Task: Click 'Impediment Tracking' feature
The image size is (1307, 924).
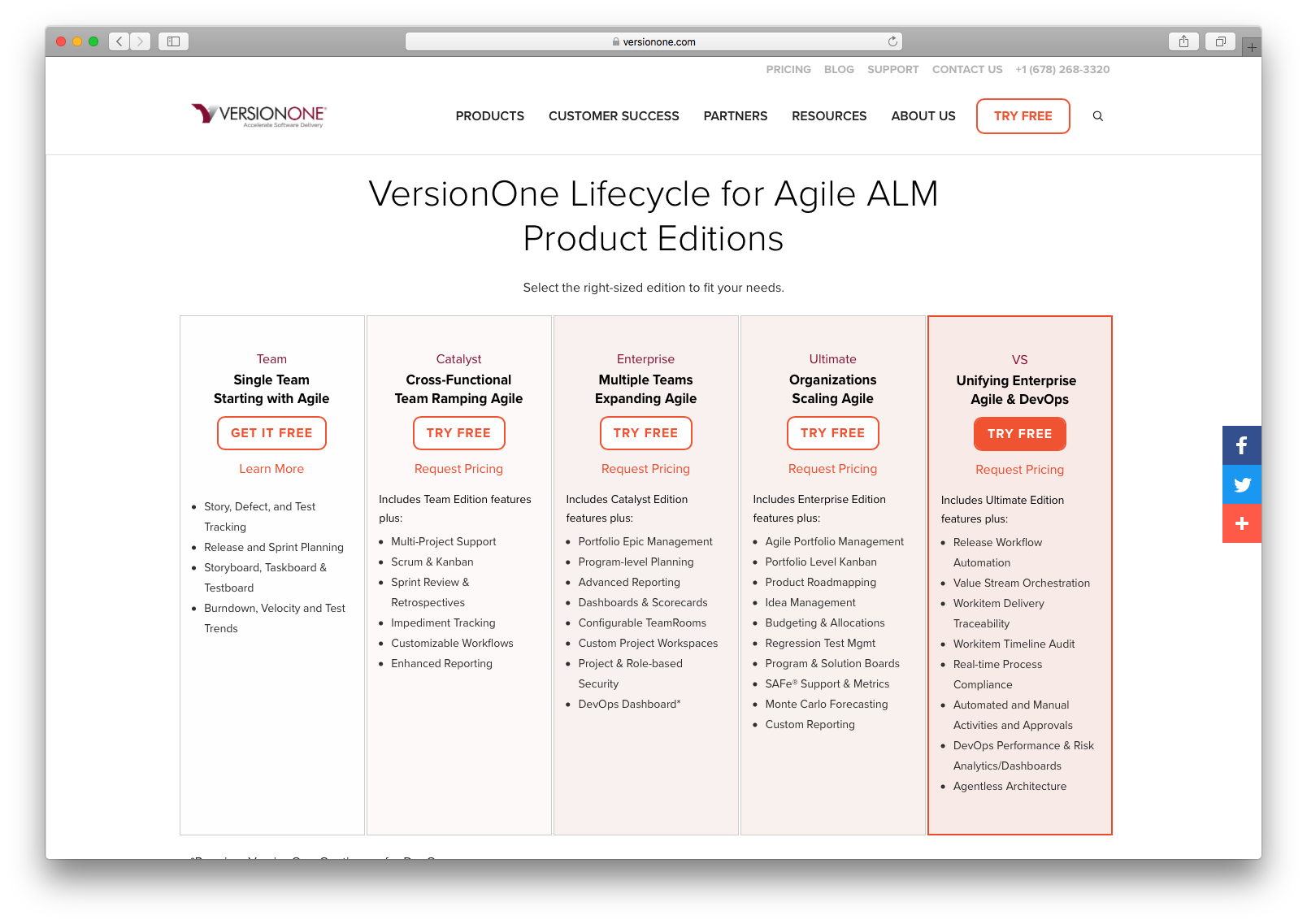Action: [x=443, y=623]
